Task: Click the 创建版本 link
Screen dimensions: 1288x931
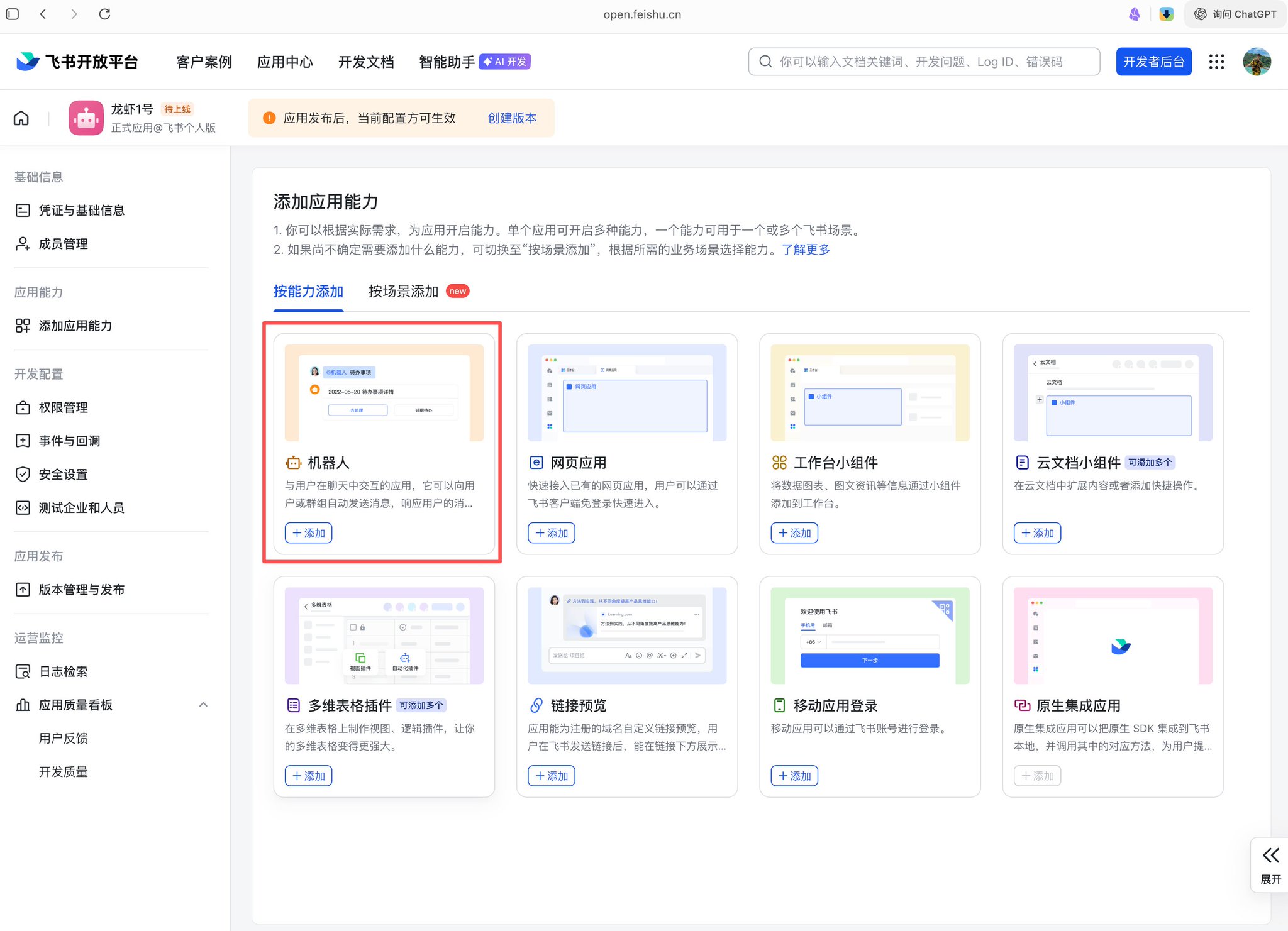Action: click(512, 118)
